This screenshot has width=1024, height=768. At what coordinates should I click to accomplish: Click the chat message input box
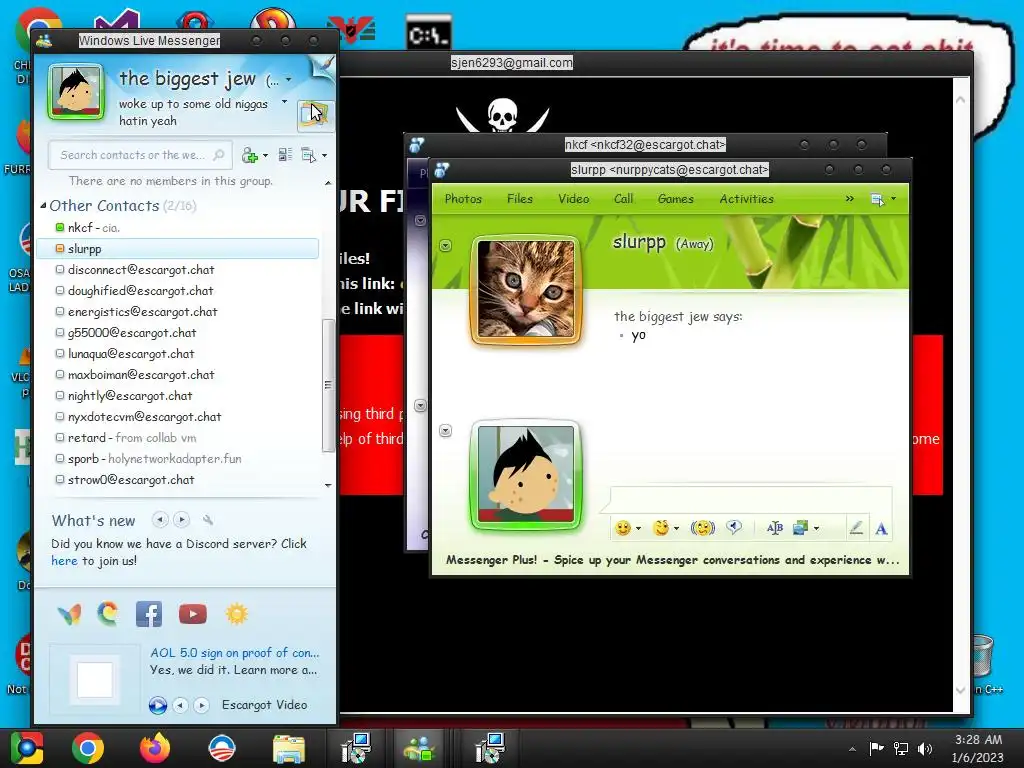(751, 500)
